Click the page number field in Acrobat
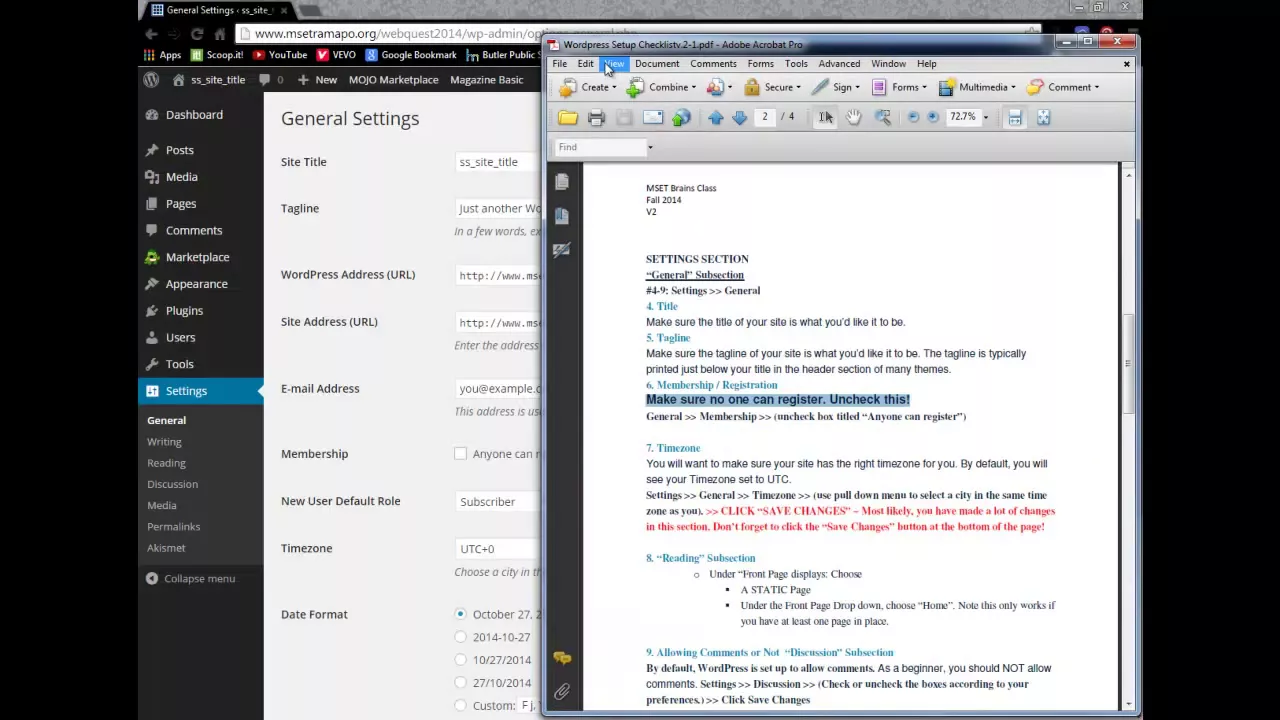This screenshot has height=720, width=1280. click(765, 117)
